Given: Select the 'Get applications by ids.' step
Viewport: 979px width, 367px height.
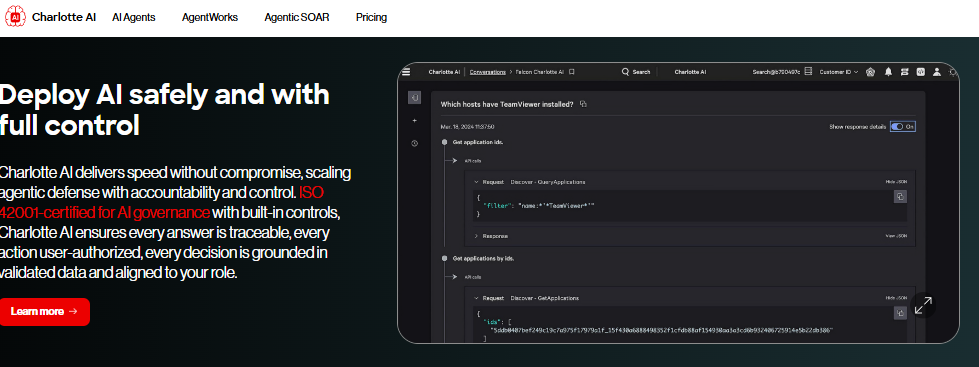Looking at the screenshot, I should [x=483, y=258].
